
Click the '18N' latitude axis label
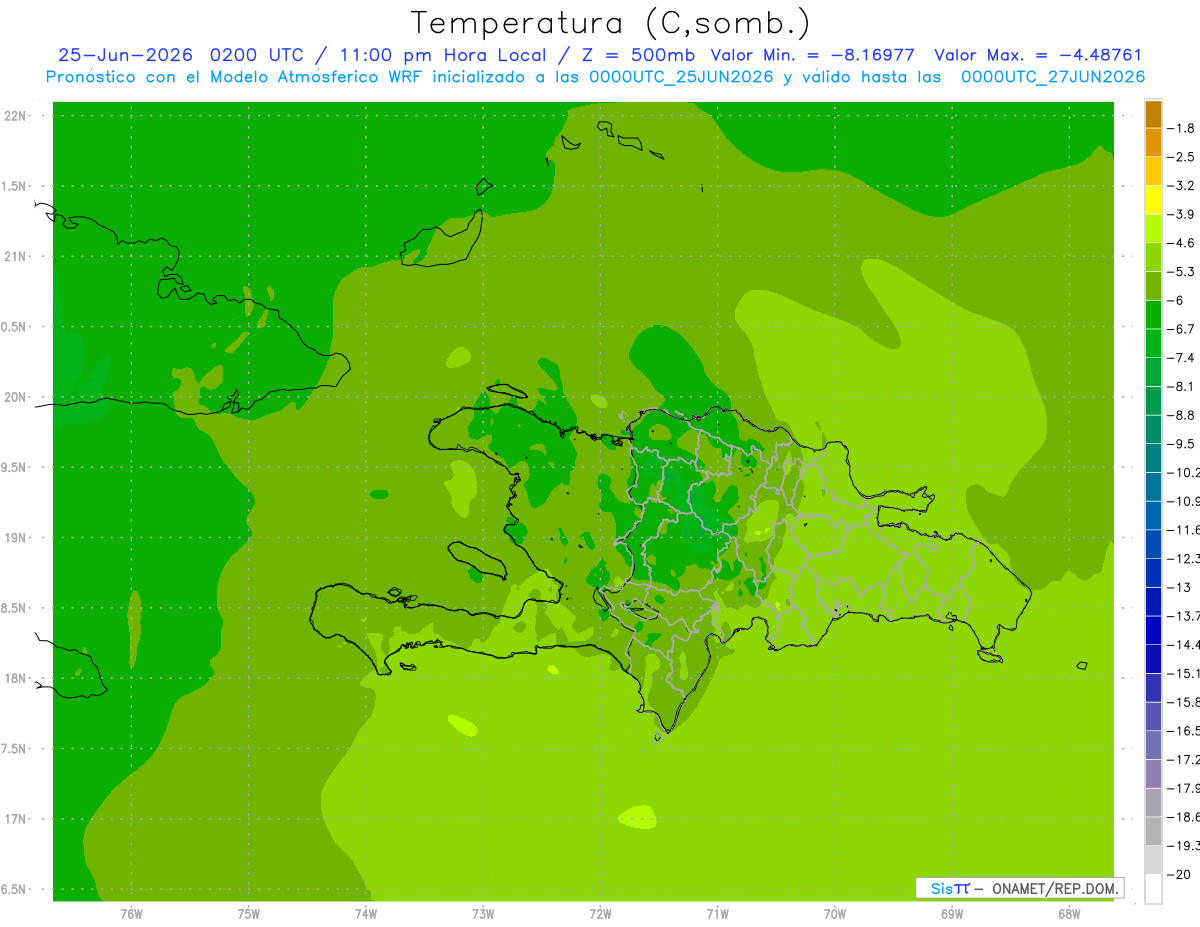pyautogui.click(x=16, y=679)
